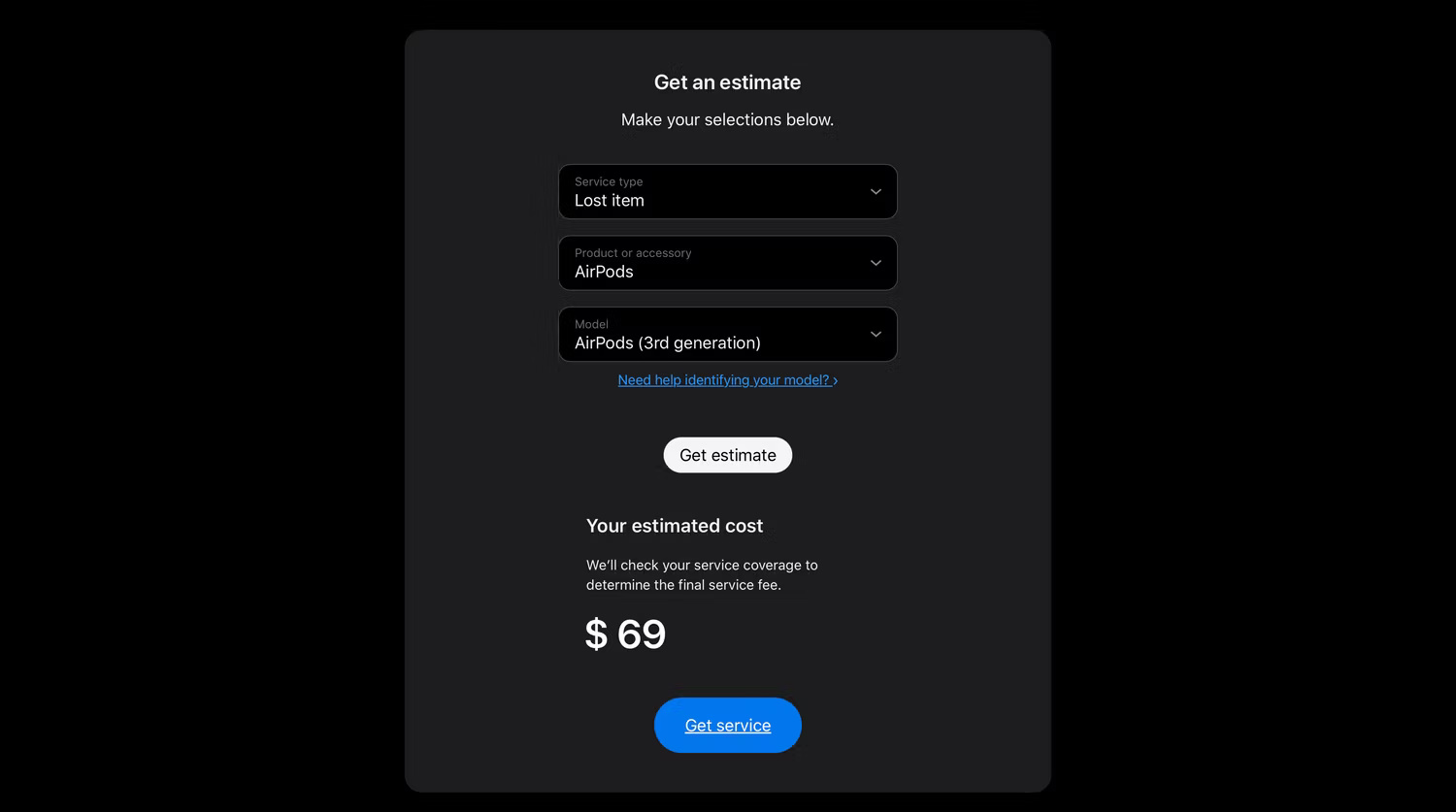Click the small 'Product or accessory' field label
1456x812 pixels.
pyautogui.click(x=633, y=253)
